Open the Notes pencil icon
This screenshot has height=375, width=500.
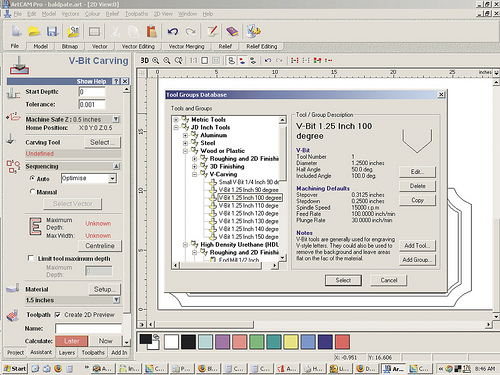tap(212, 31)
